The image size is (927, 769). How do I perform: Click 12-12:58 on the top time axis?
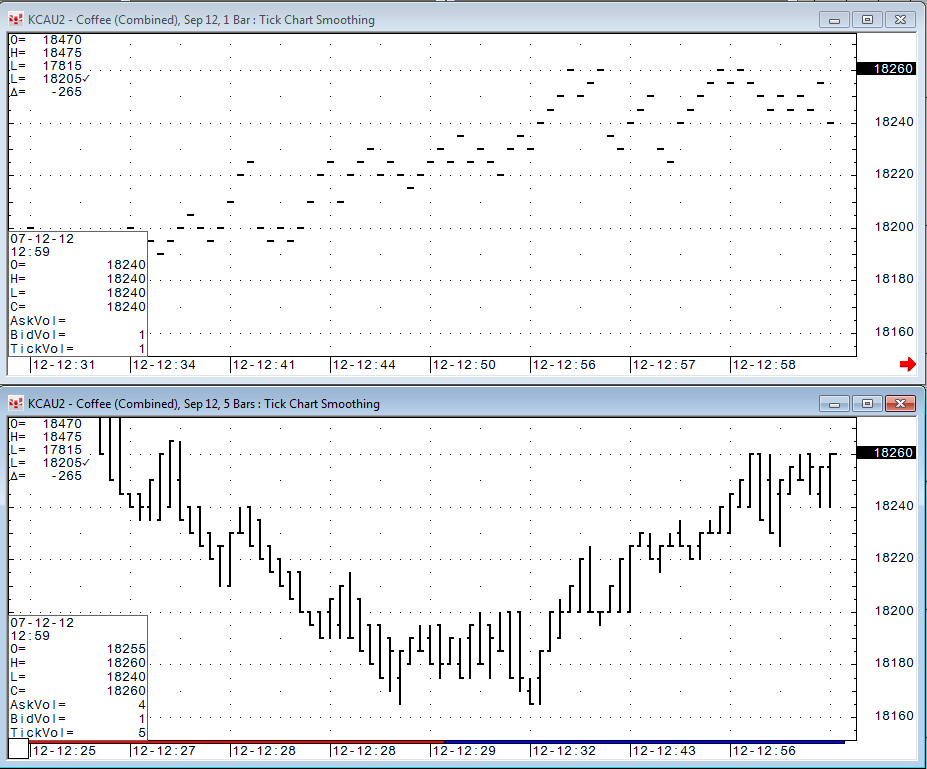[x=764, y=365]
